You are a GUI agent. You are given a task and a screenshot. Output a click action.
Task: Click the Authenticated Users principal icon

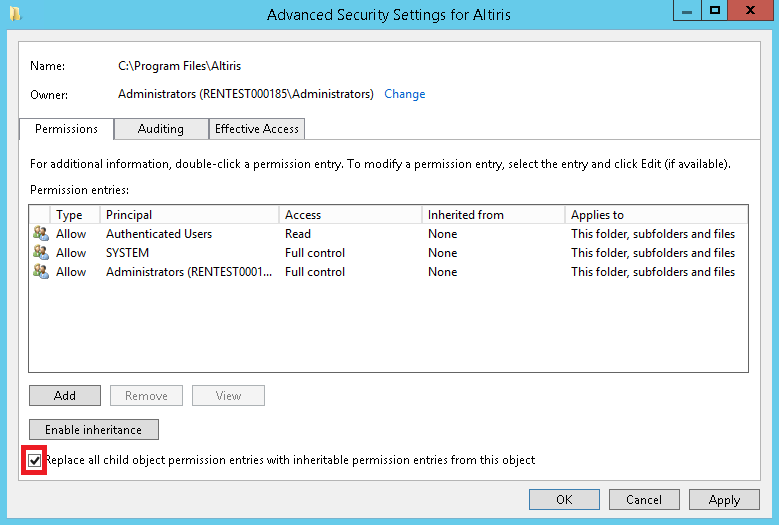coord(40,234)
